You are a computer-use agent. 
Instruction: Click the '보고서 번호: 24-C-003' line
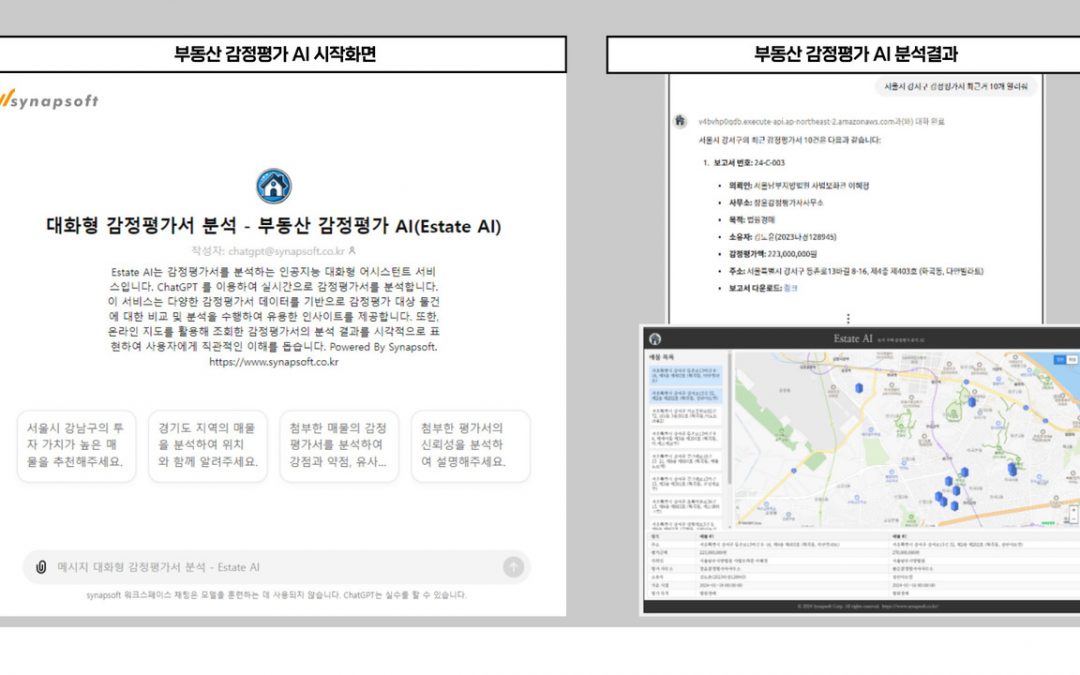coord(749,163)
